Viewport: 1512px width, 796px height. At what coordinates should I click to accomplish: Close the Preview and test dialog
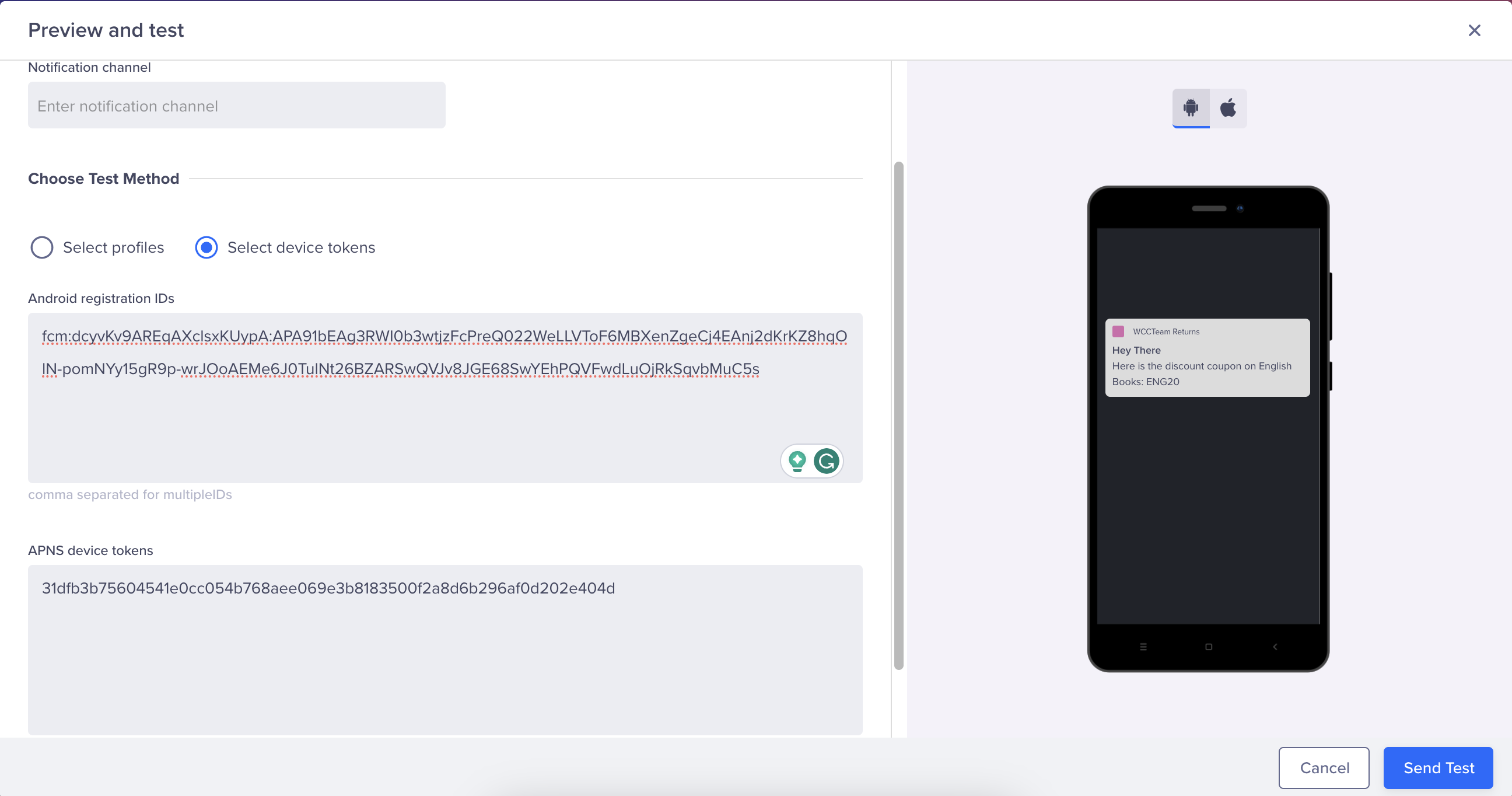1474,30
